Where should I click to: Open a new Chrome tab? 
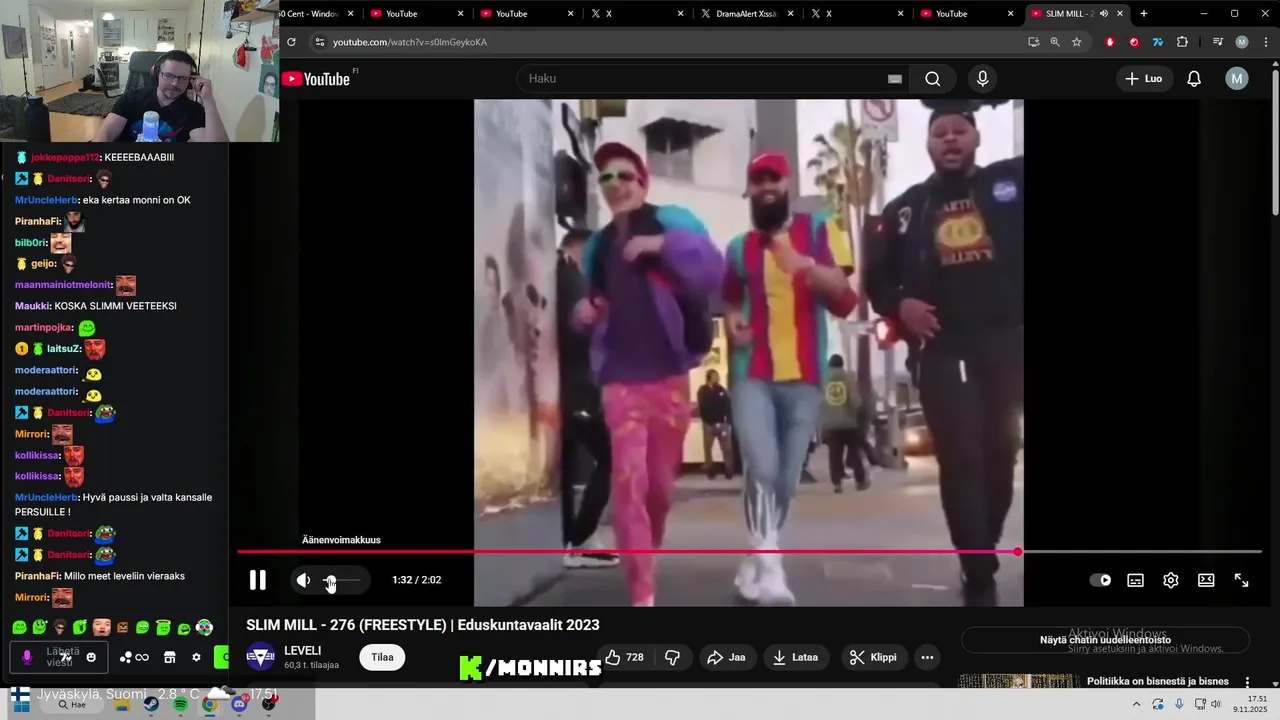pyautogui.click(x=1144, y=14)
